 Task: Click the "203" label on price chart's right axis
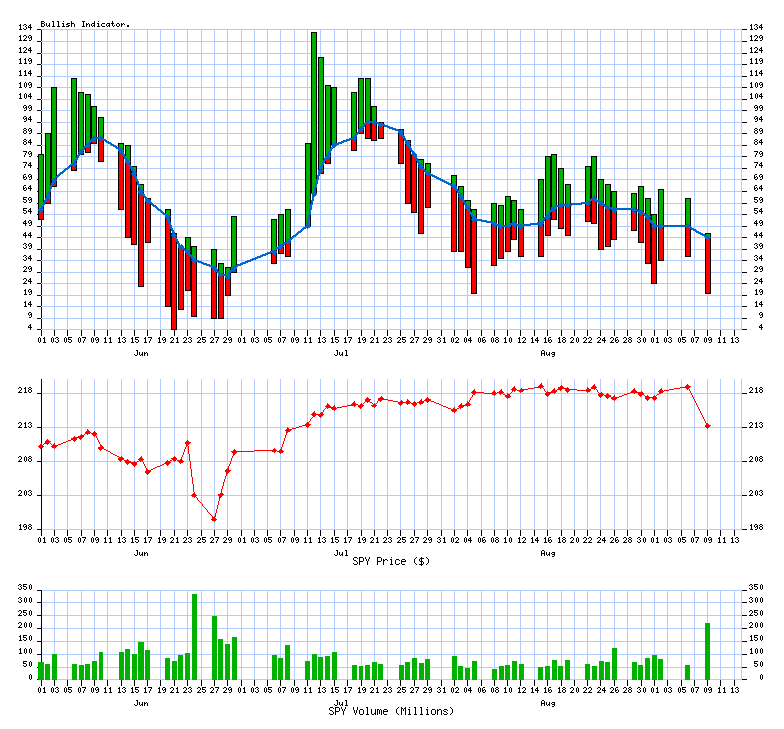[756, 495]
